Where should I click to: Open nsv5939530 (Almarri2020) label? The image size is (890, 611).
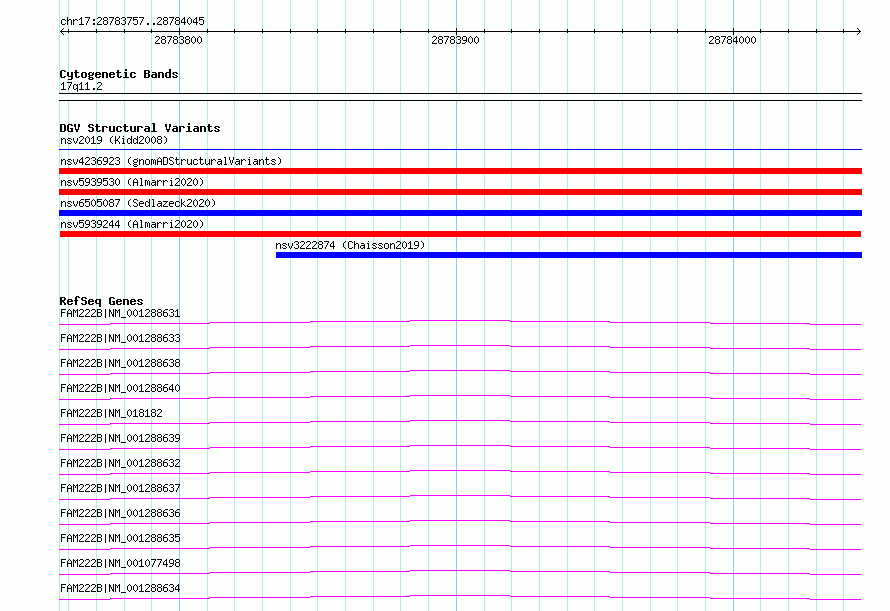[132, 182]
